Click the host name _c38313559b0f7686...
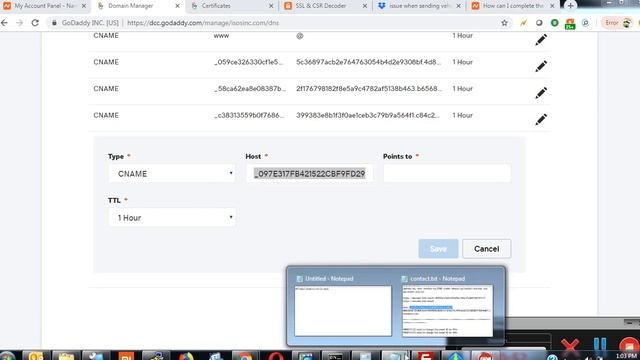 pyautogui.click(x=249, y=115)
